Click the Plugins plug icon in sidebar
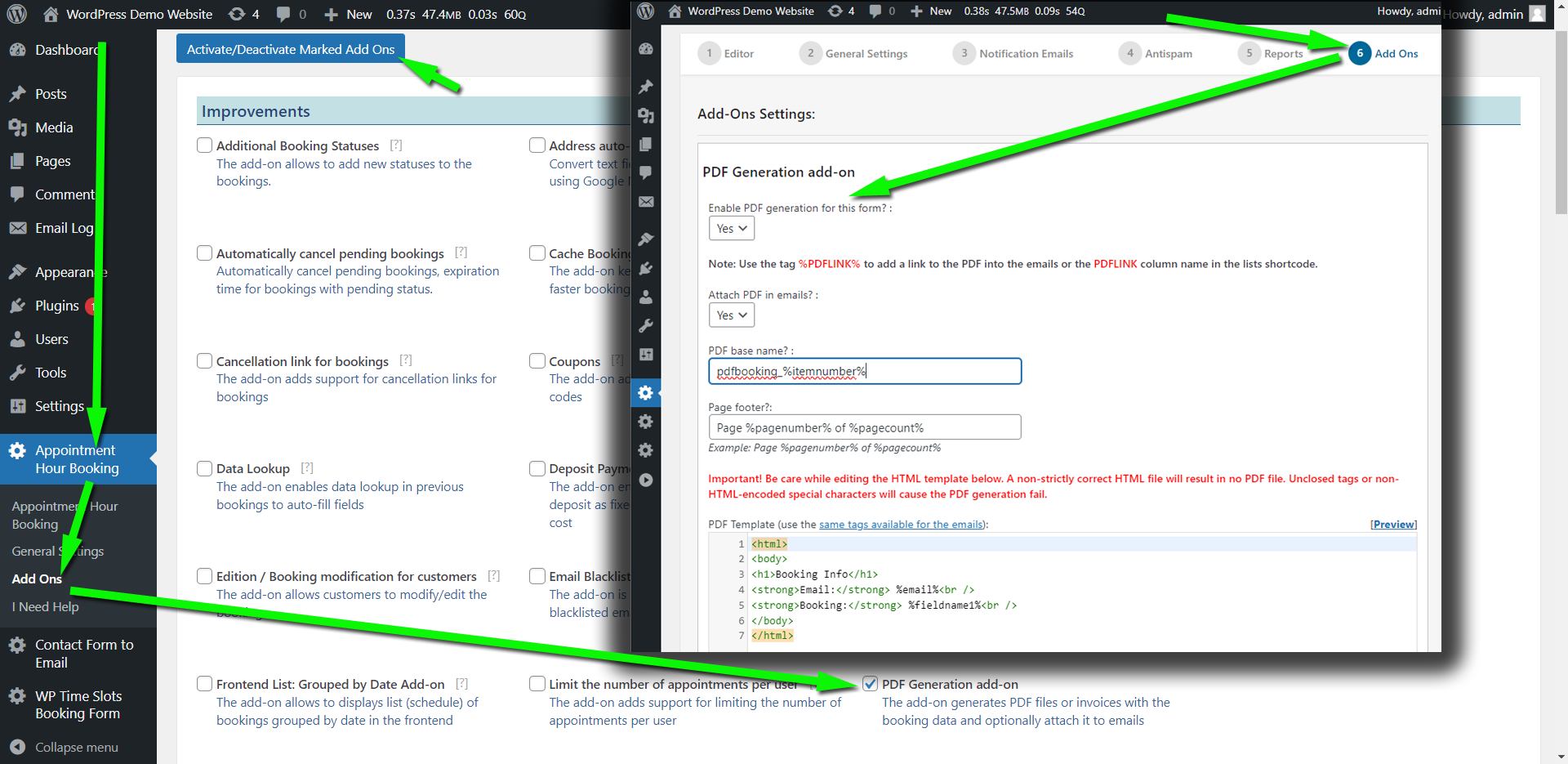 (x=18, y=306)
